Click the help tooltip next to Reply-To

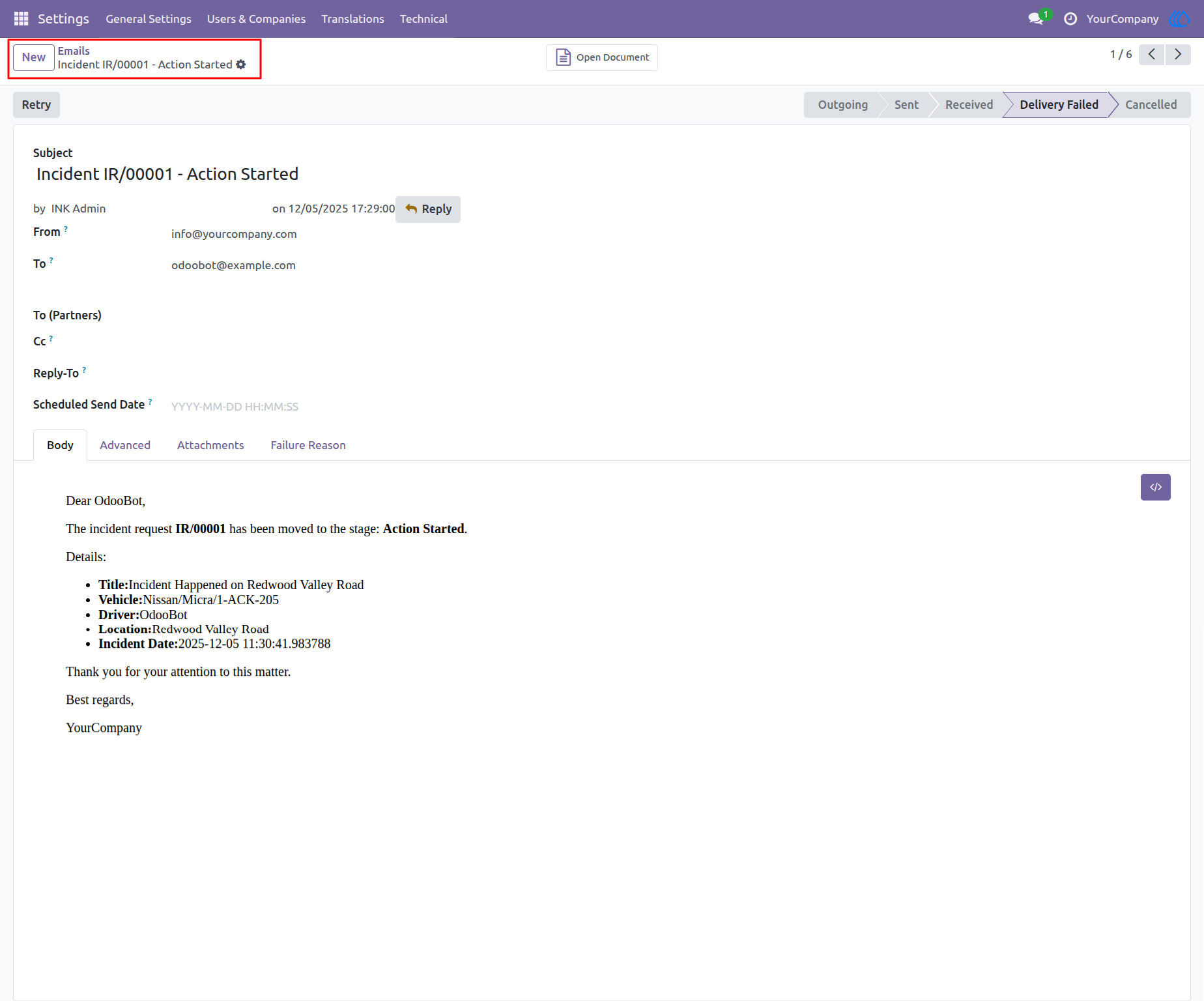click(x=84, y=370)
